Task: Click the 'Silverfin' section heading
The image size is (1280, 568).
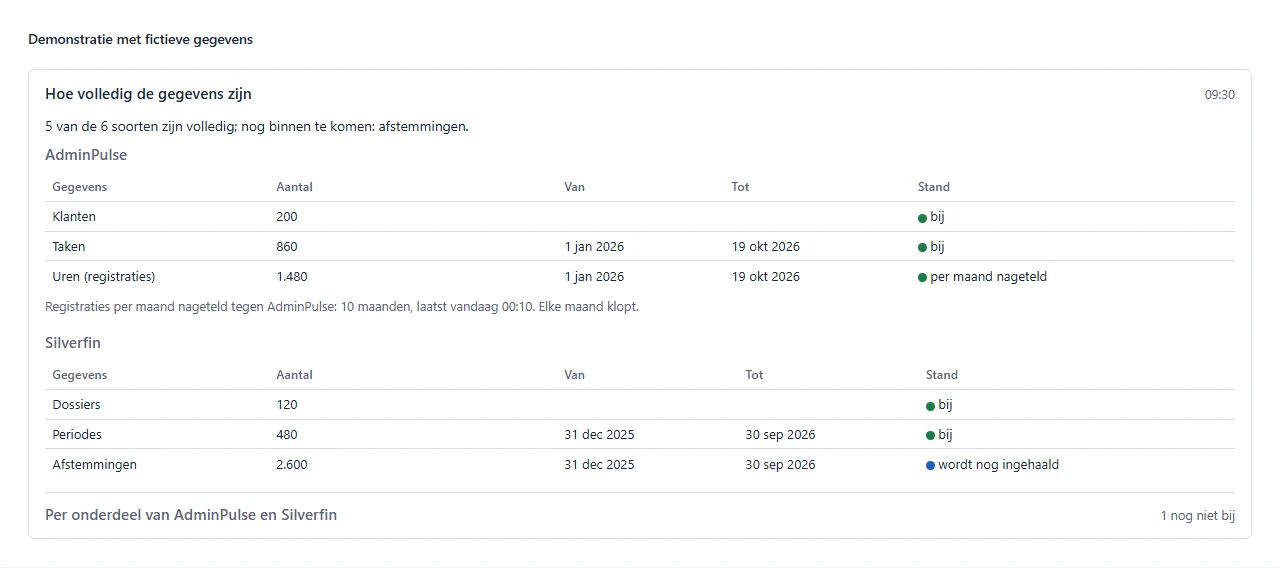Action: (x=73, y=343)
